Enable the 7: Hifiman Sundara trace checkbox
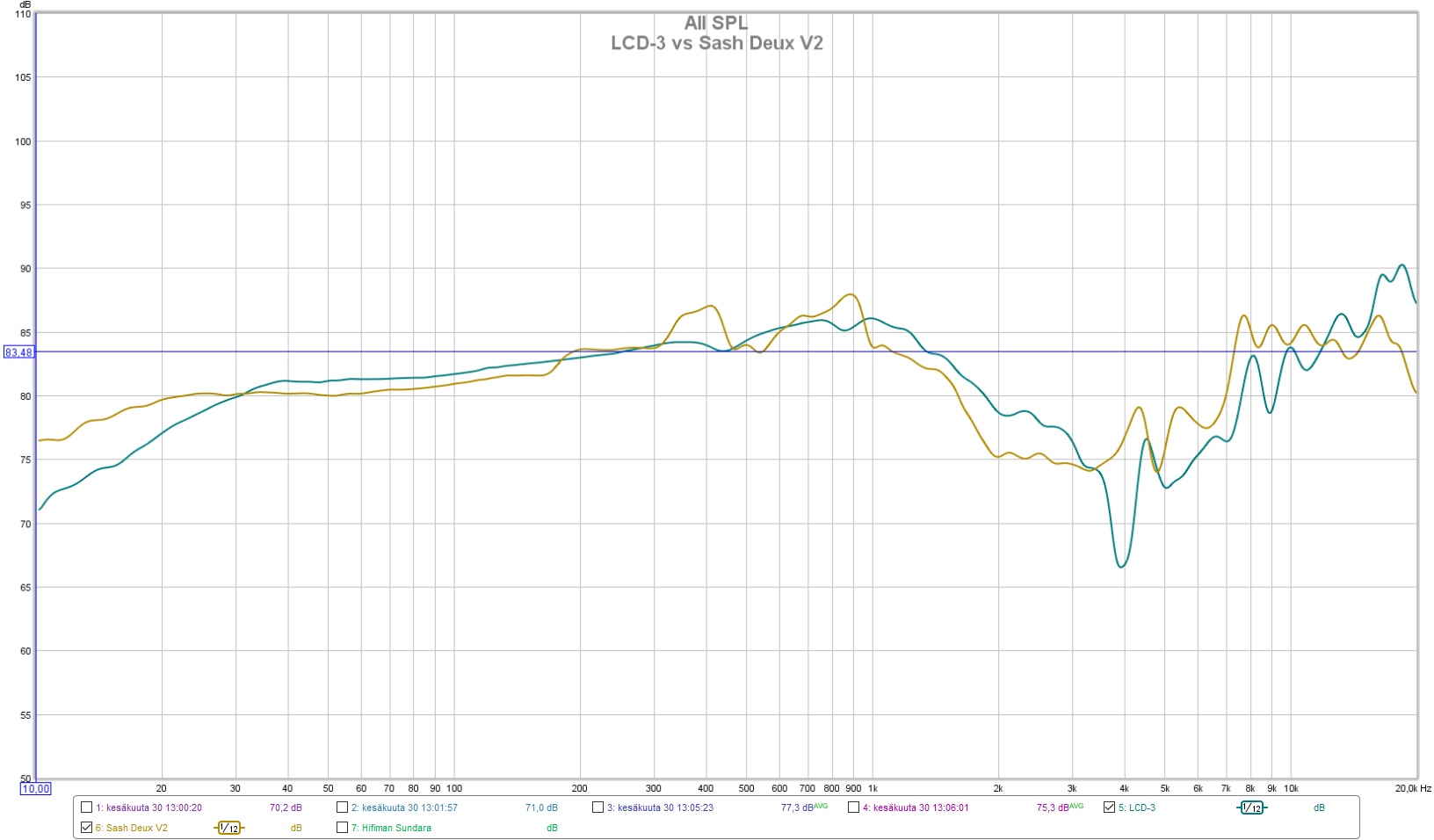The height and width of the screenshot is (840, 1434). [x=342, y=828]
